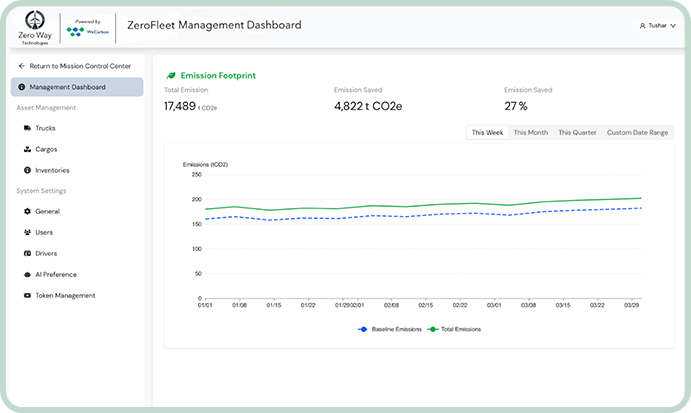The image size is (691, 413).
Task: Click the General settings gear icon
Action: point(26,211)
